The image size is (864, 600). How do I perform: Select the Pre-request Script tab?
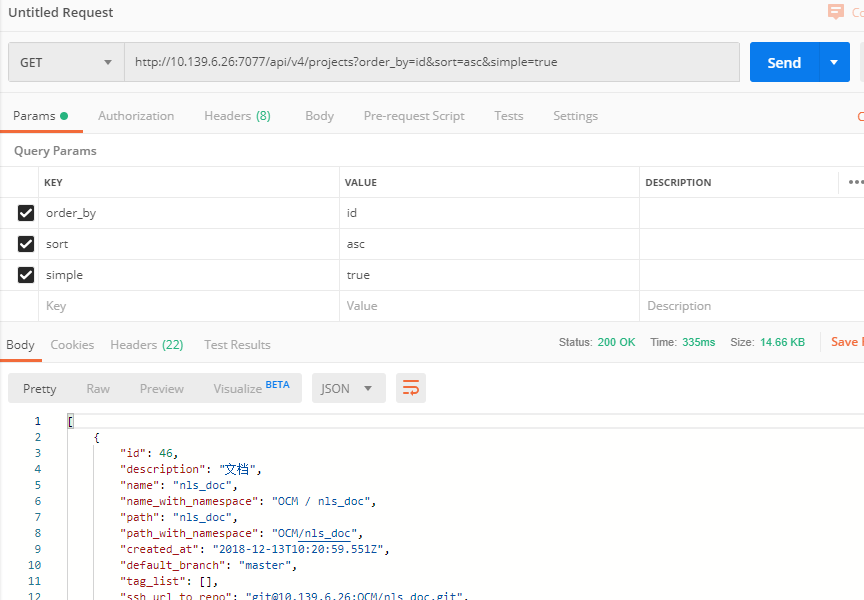coord(414,116)
